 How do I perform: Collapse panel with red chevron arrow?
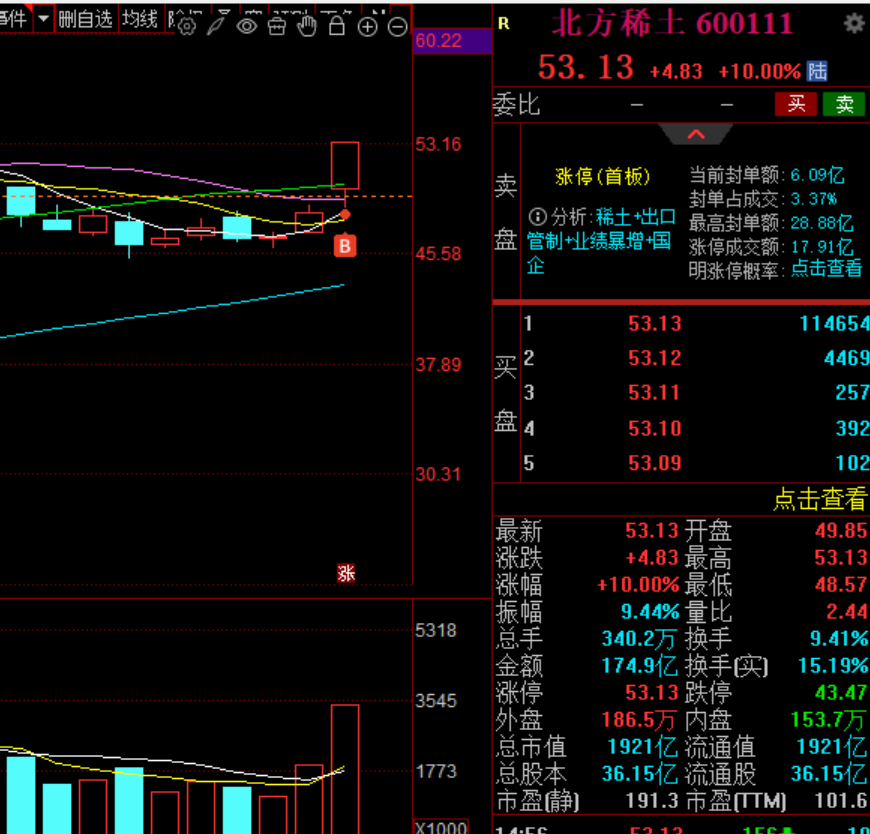click(696, 134)
